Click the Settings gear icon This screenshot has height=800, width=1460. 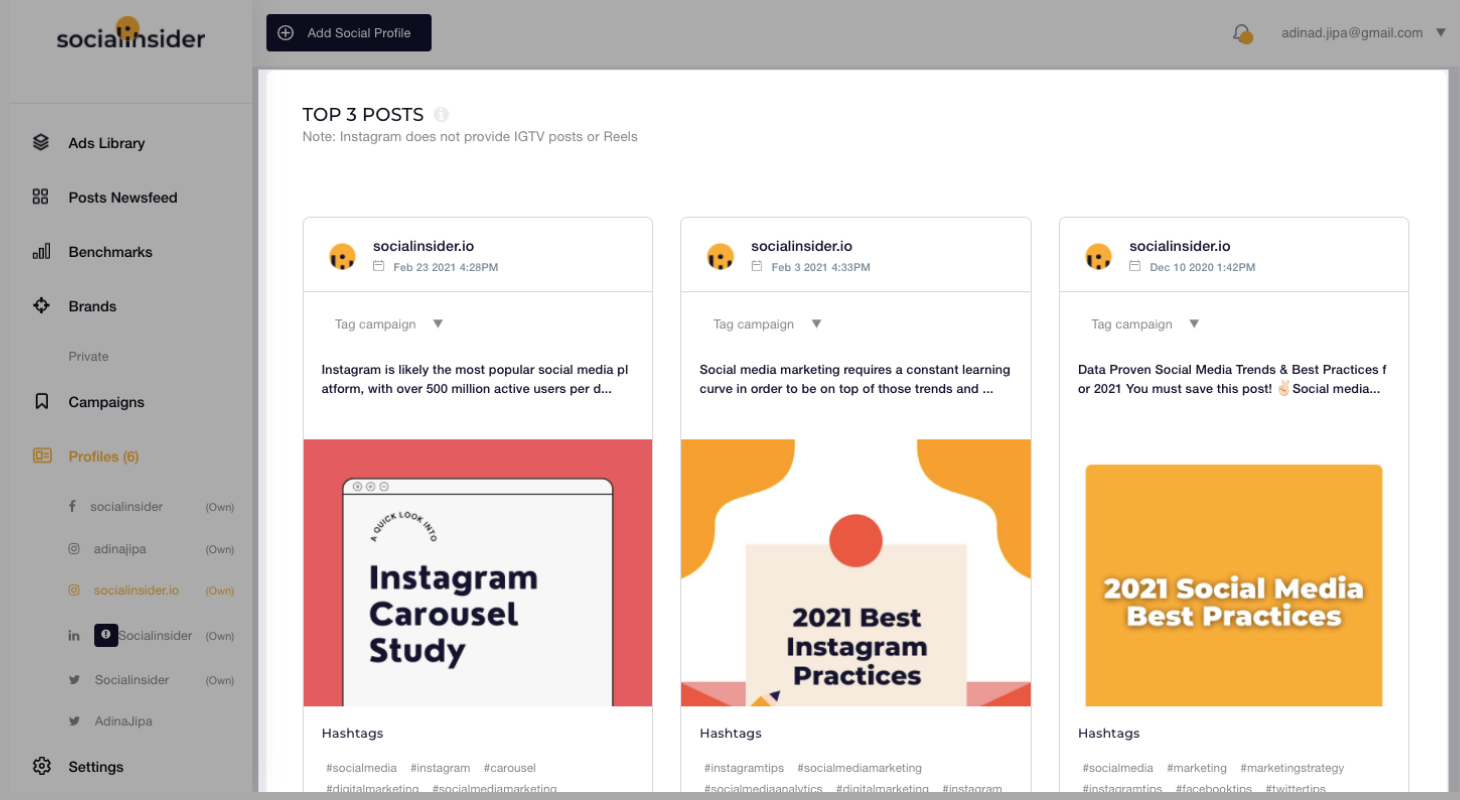(x=41, y=766)
